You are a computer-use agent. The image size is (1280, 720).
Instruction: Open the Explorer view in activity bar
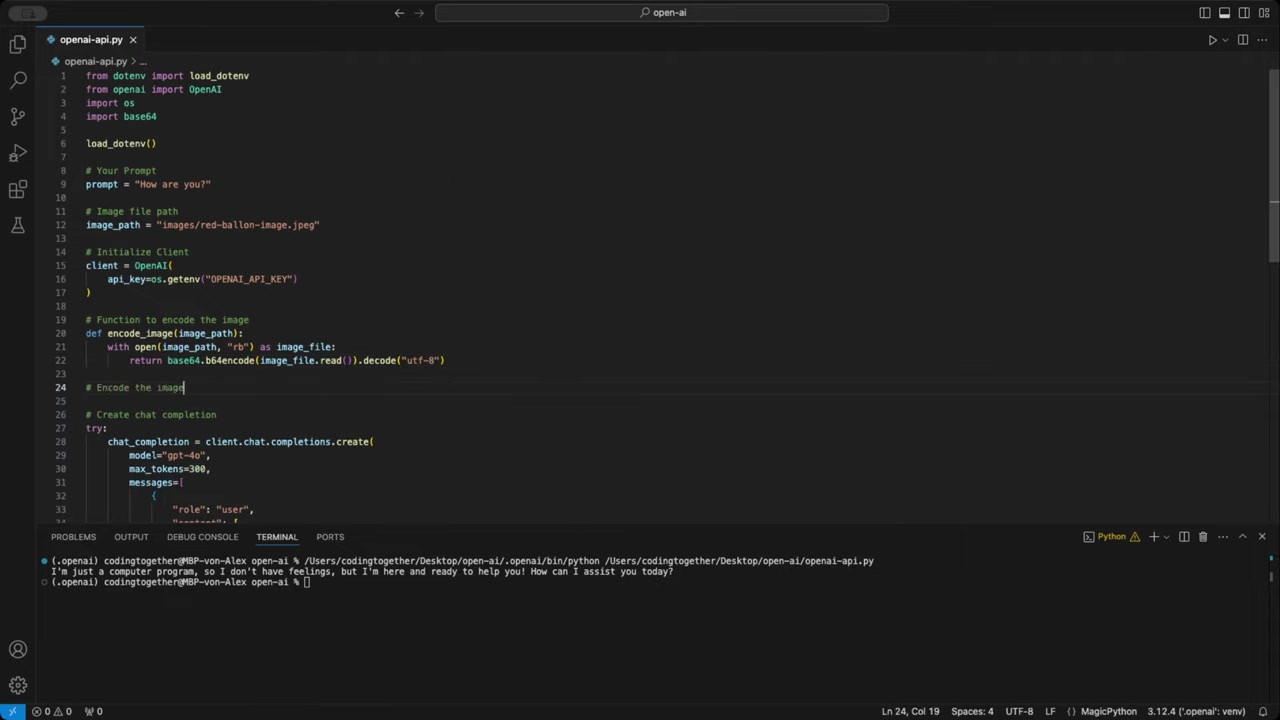click(18, 44)
